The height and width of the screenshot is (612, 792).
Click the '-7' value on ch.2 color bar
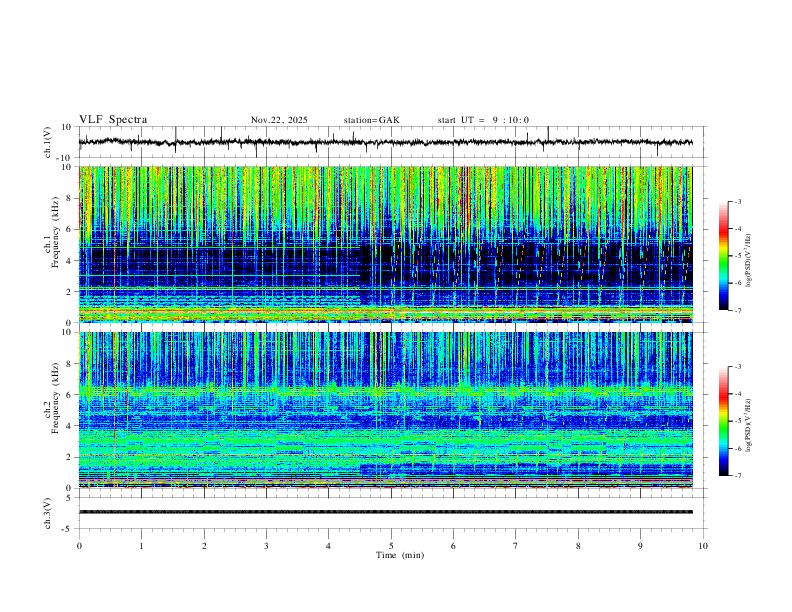[737, 476]
